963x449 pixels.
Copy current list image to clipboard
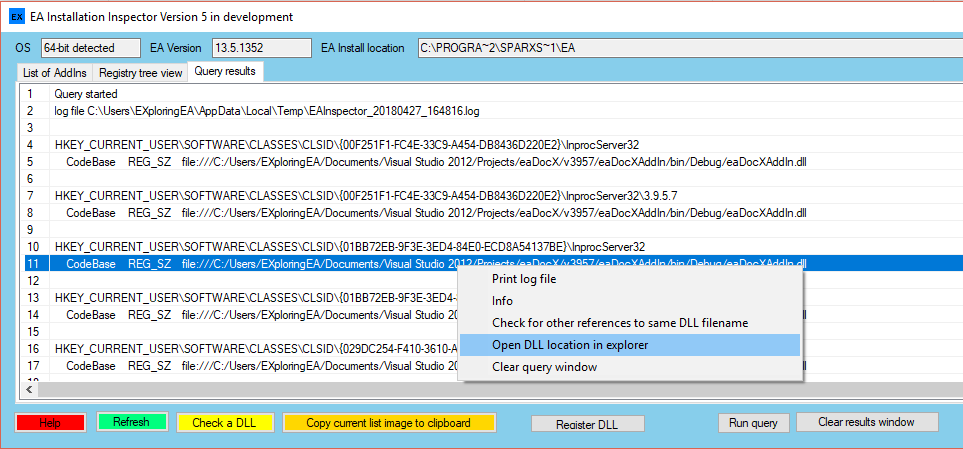388,422
